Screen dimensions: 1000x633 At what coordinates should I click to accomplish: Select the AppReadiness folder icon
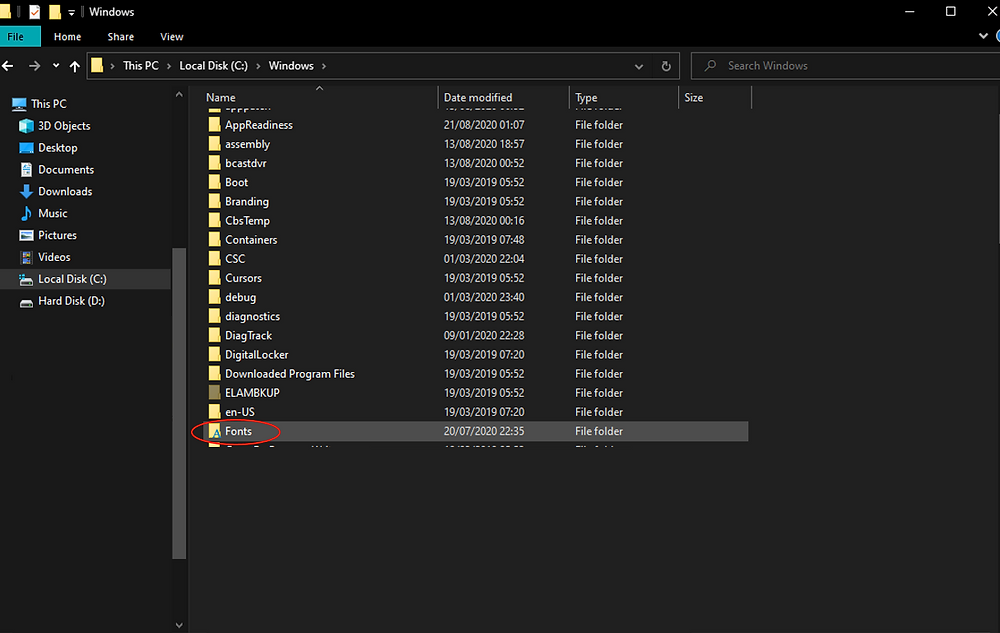(215, 125)
